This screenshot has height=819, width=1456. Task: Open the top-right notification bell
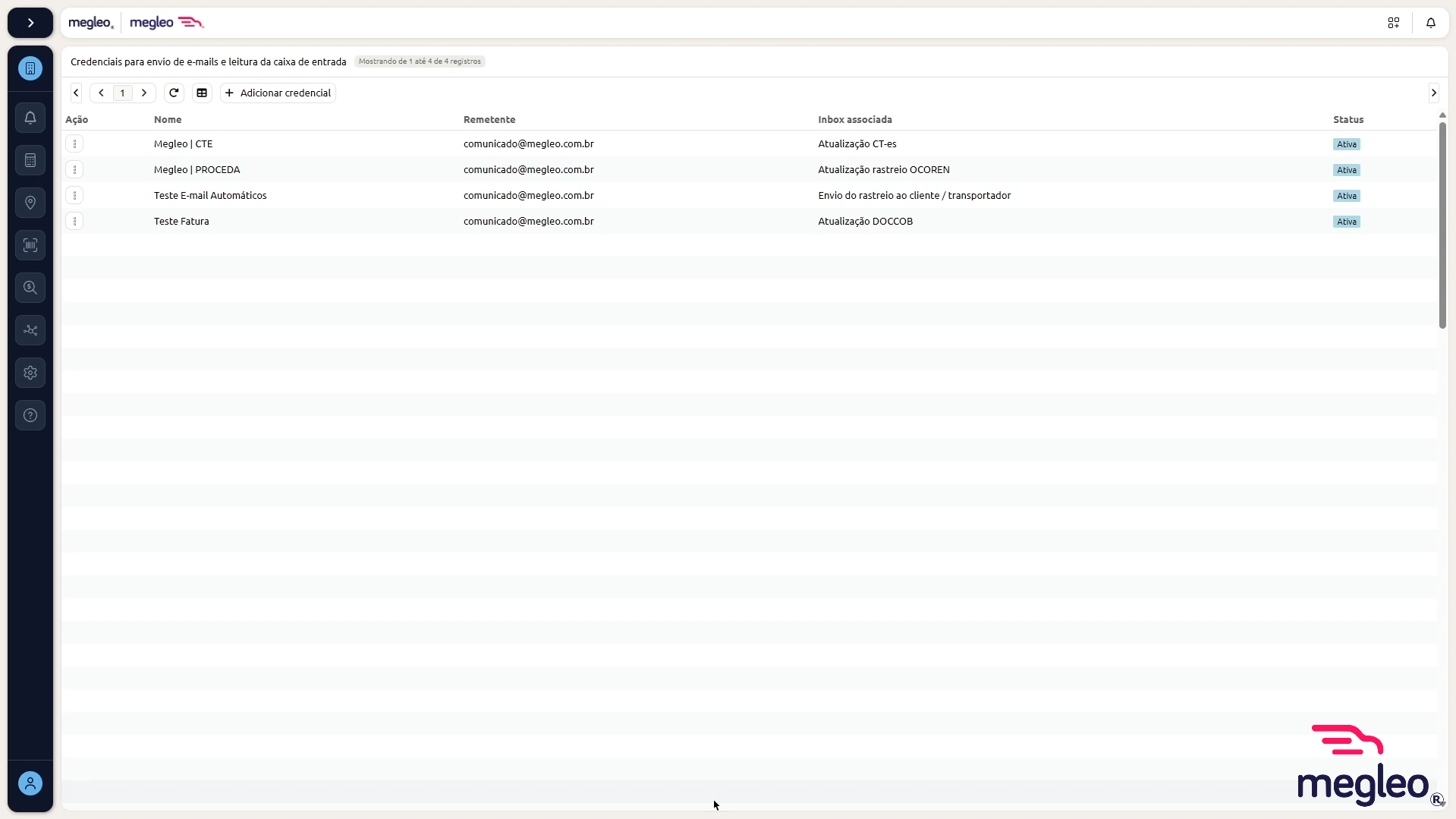click(1431, 23)
